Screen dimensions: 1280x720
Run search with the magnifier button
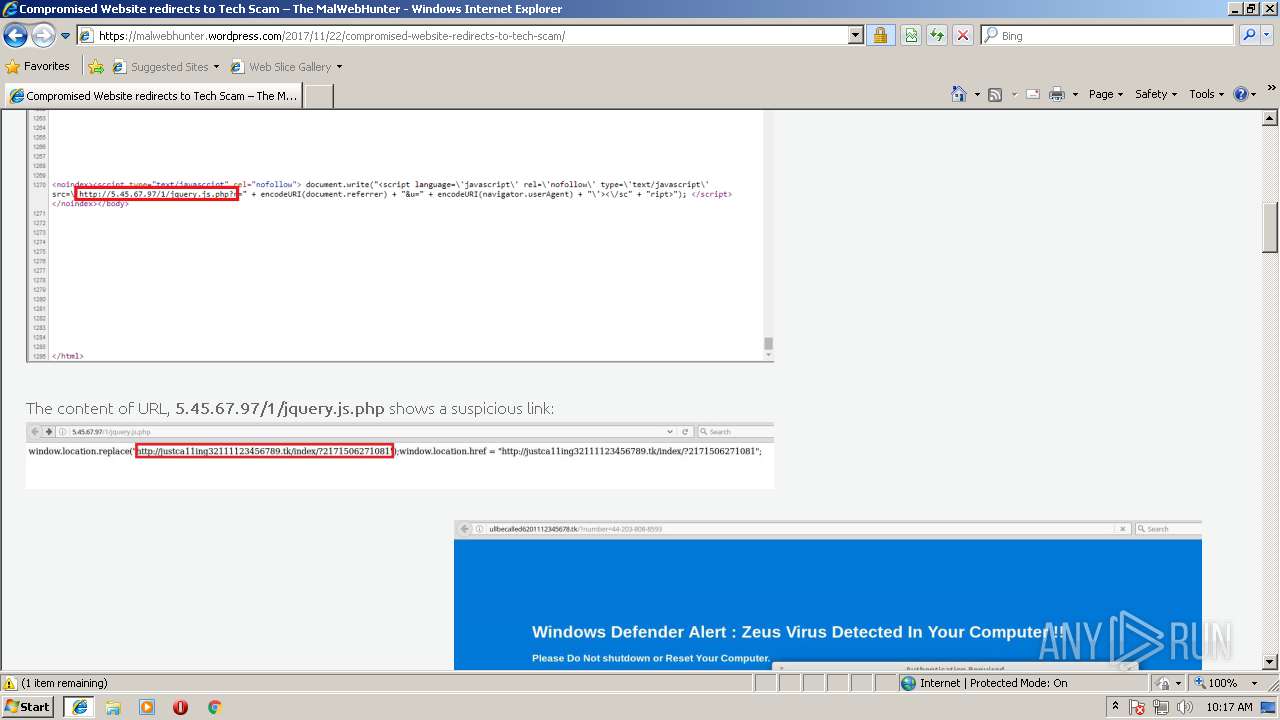(x=1249, y=36)
